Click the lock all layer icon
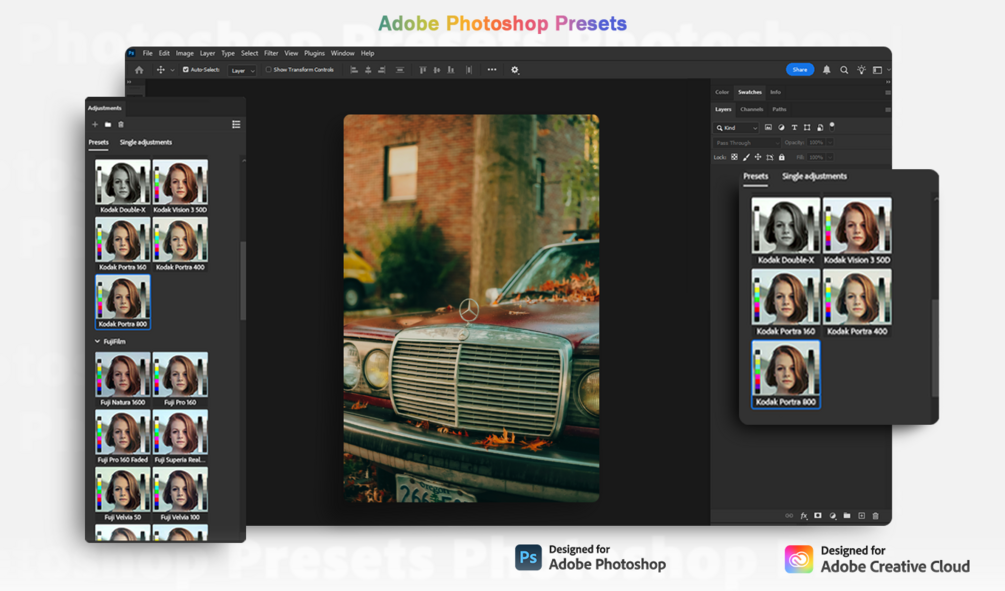Image resolution: width=1005 pixels, height=591 pixels. point(782,157)
